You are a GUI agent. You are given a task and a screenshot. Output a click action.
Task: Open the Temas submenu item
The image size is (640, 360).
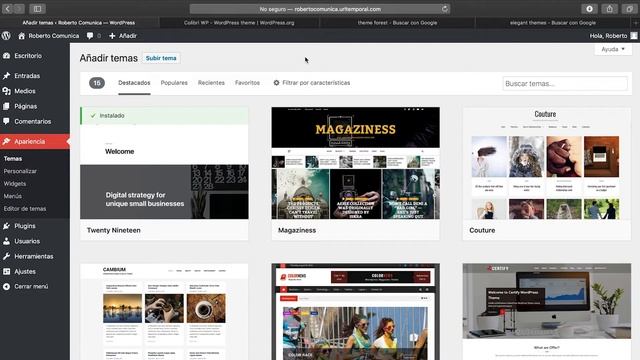click(13, 159)
